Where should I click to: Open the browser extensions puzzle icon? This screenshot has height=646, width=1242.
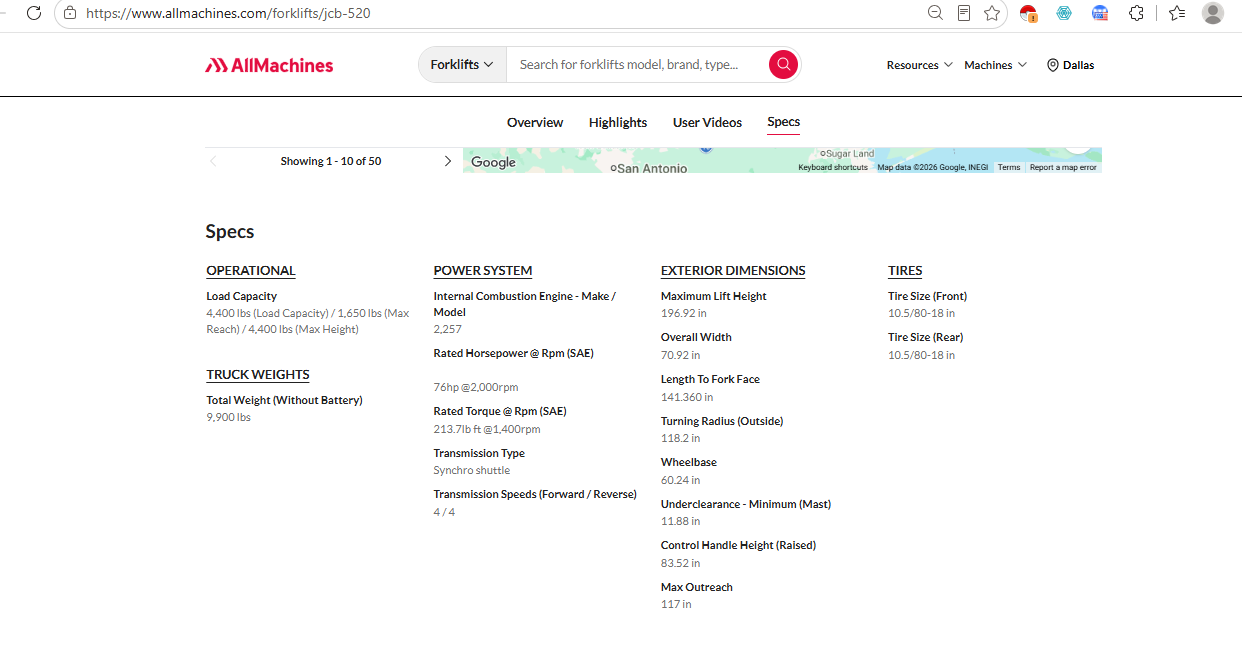click(x=1136, y=13)
